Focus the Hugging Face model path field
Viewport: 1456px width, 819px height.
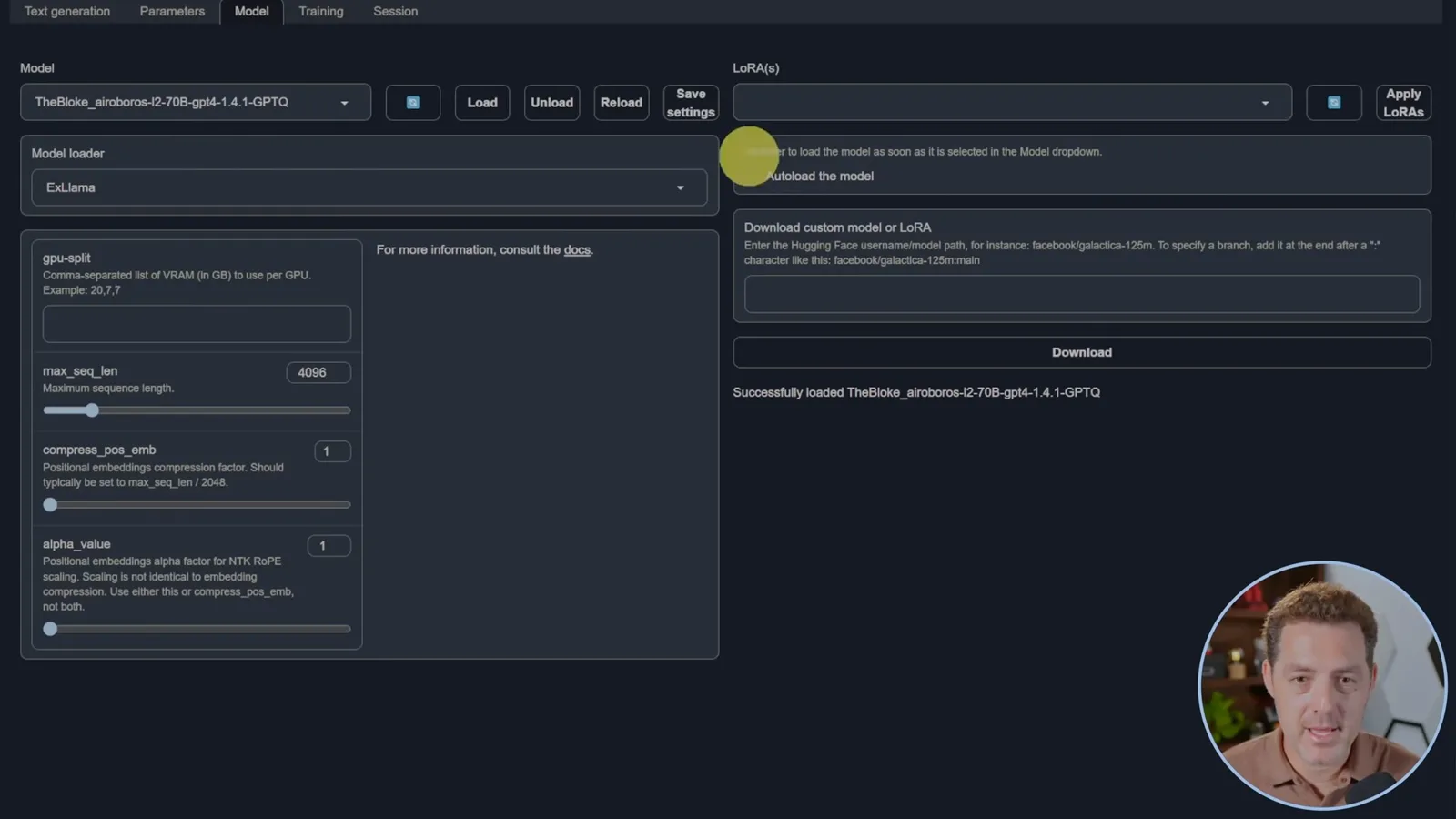click(x=1082, y=294)
